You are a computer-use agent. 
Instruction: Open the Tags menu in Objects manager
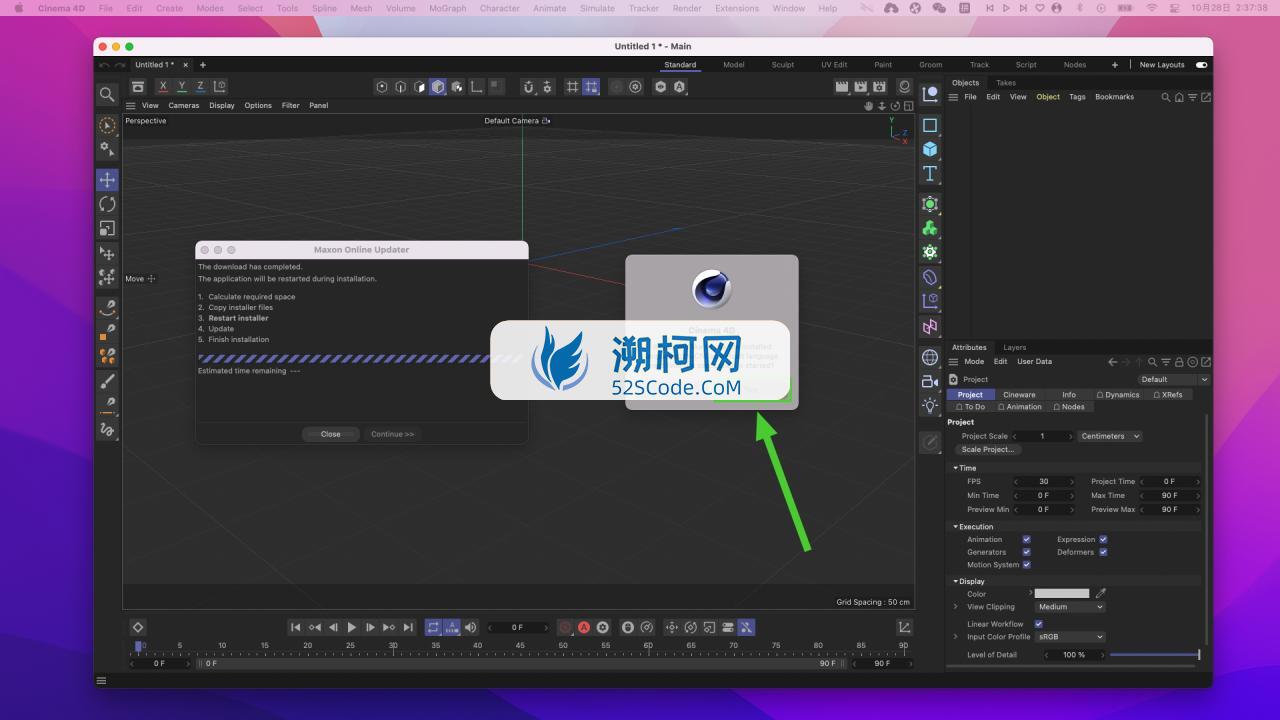tap(1077, 97)
